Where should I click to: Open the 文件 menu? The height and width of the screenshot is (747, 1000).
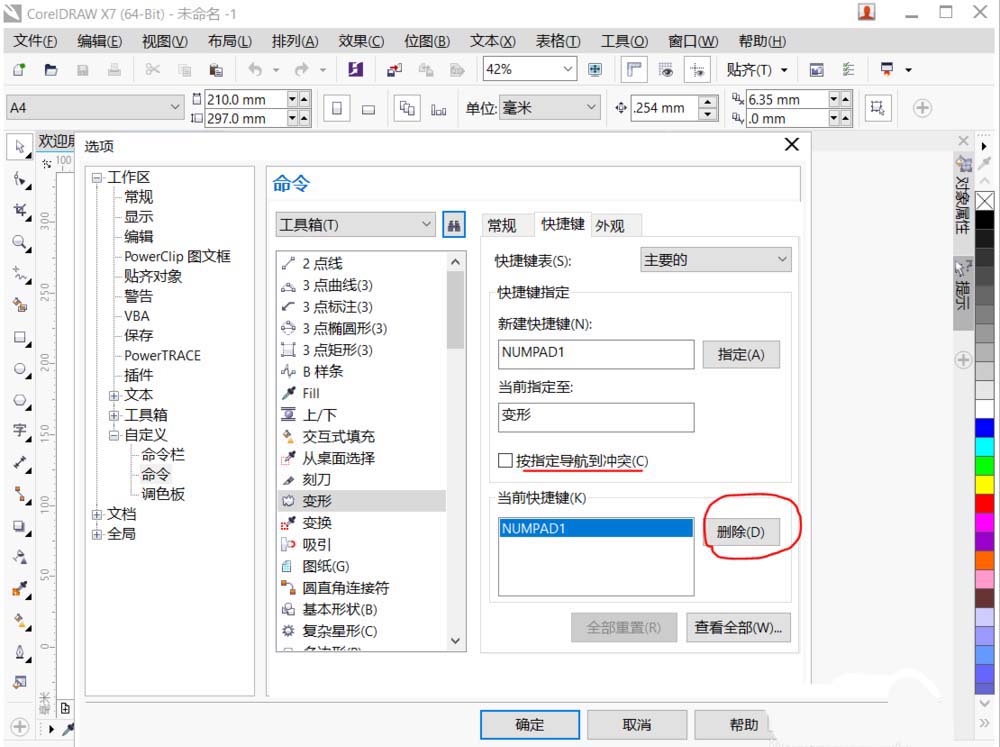tap(35, 41)
